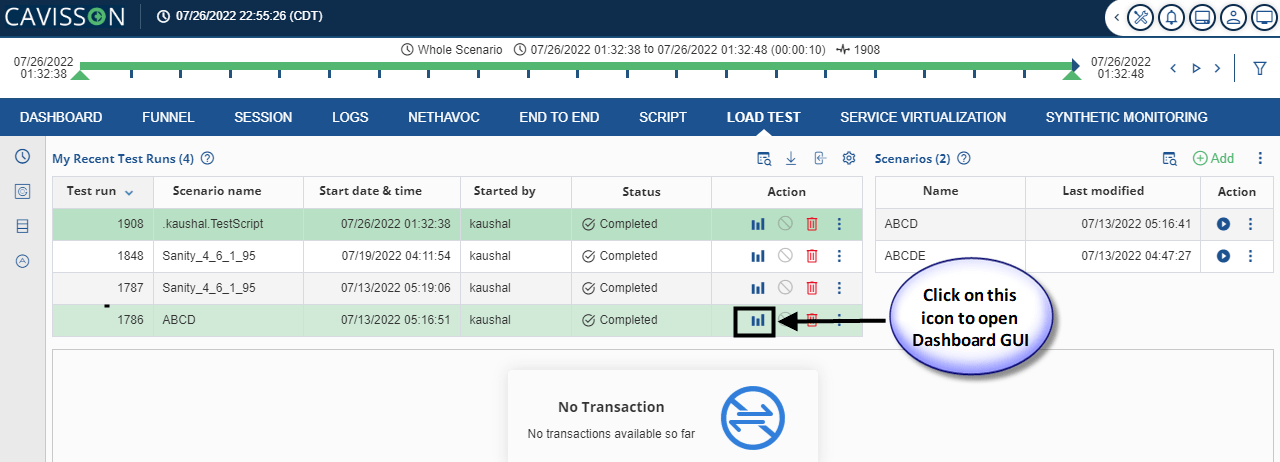Step timeline forward with right arrow
The image size is (1280, 462).
pos(1217,68)
